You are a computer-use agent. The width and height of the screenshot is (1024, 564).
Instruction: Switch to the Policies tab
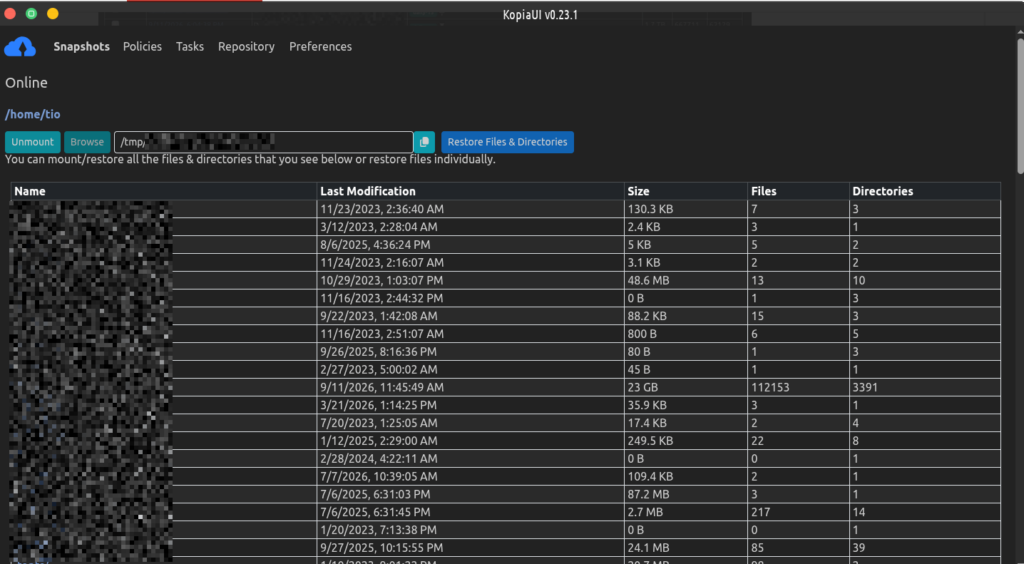click(142, 46)
